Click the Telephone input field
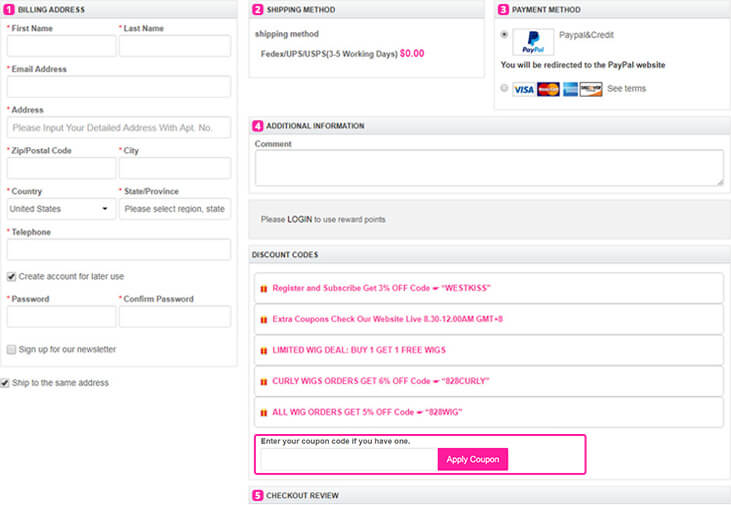Image resolution: width=731 pixels, height=505 pixels. point(119,249)
